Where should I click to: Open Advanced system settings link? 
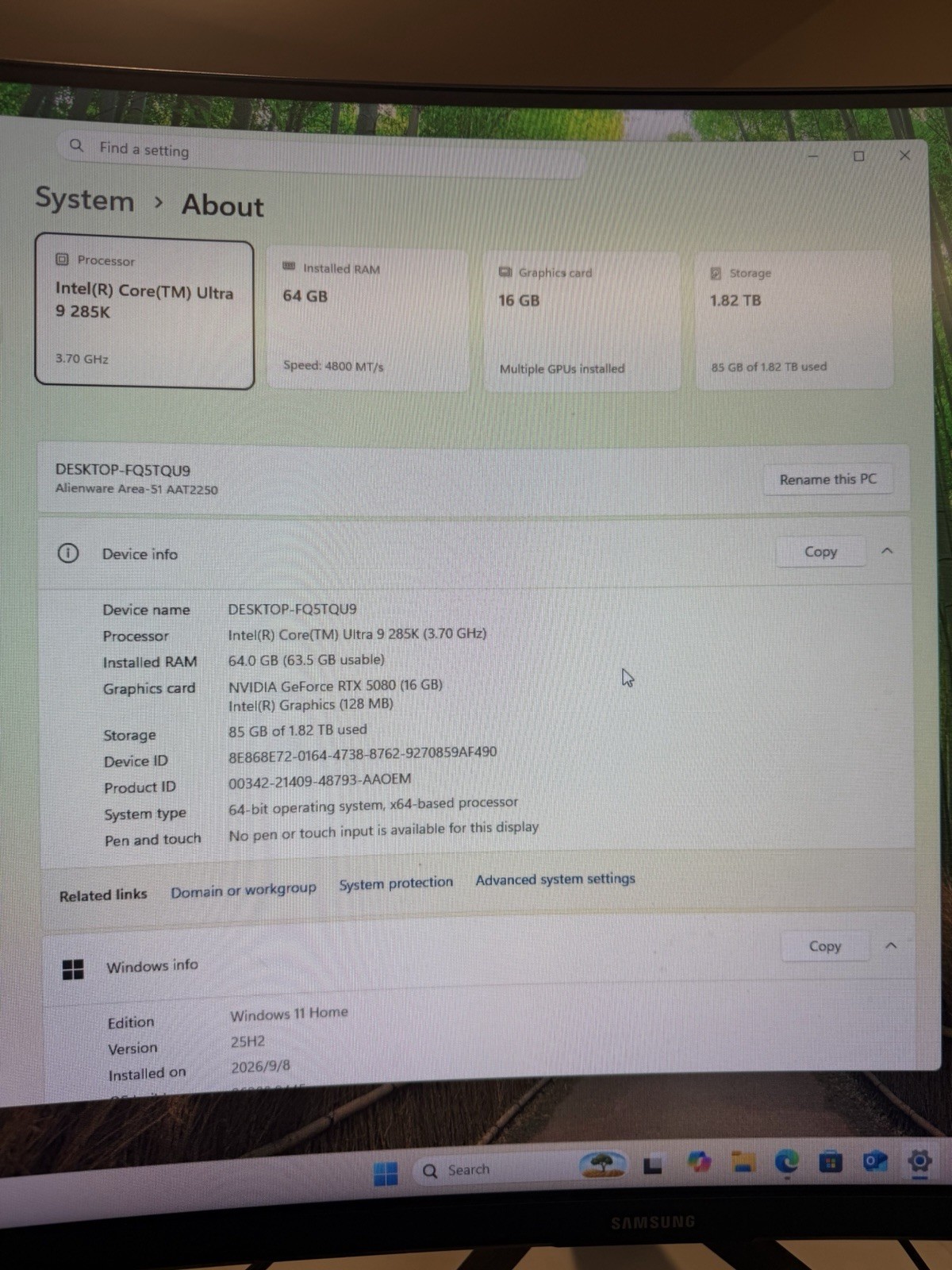(555, 879)
